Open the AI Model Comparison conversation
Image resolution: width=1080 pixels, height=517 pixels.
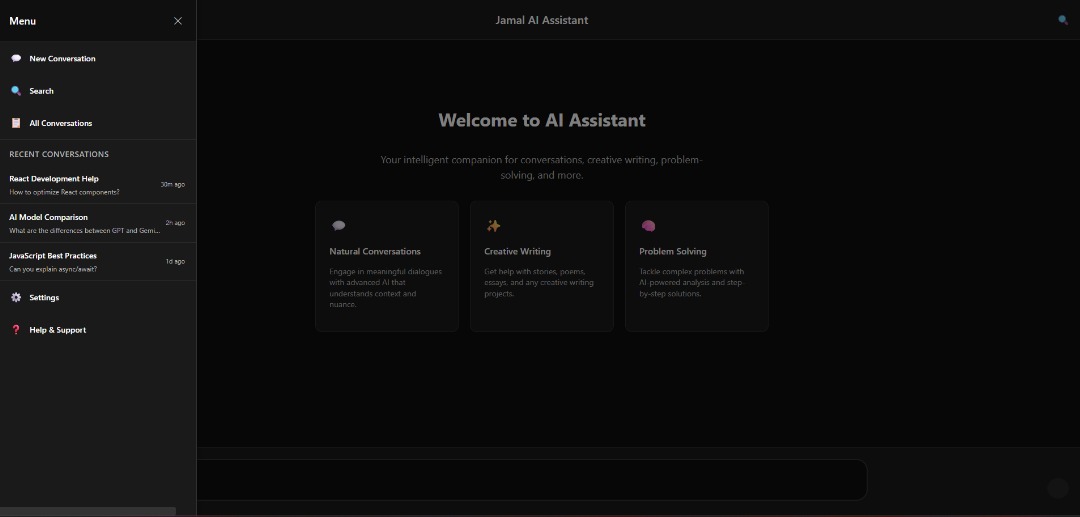point(98,223)
